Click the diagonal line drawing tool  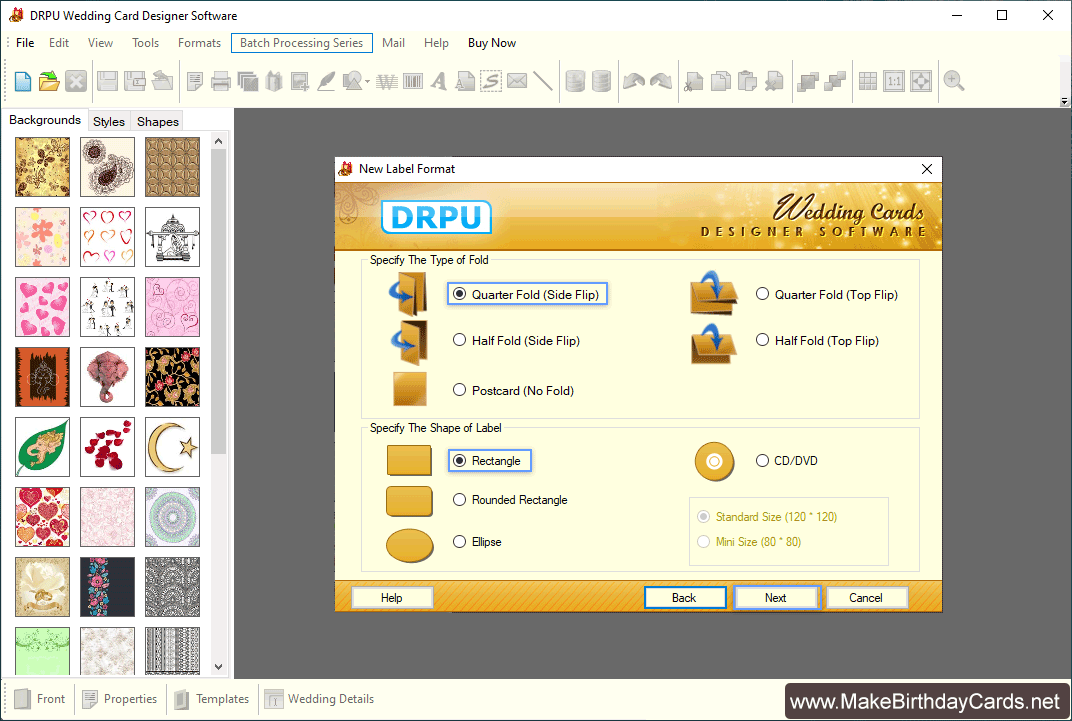tap(543, 81)
